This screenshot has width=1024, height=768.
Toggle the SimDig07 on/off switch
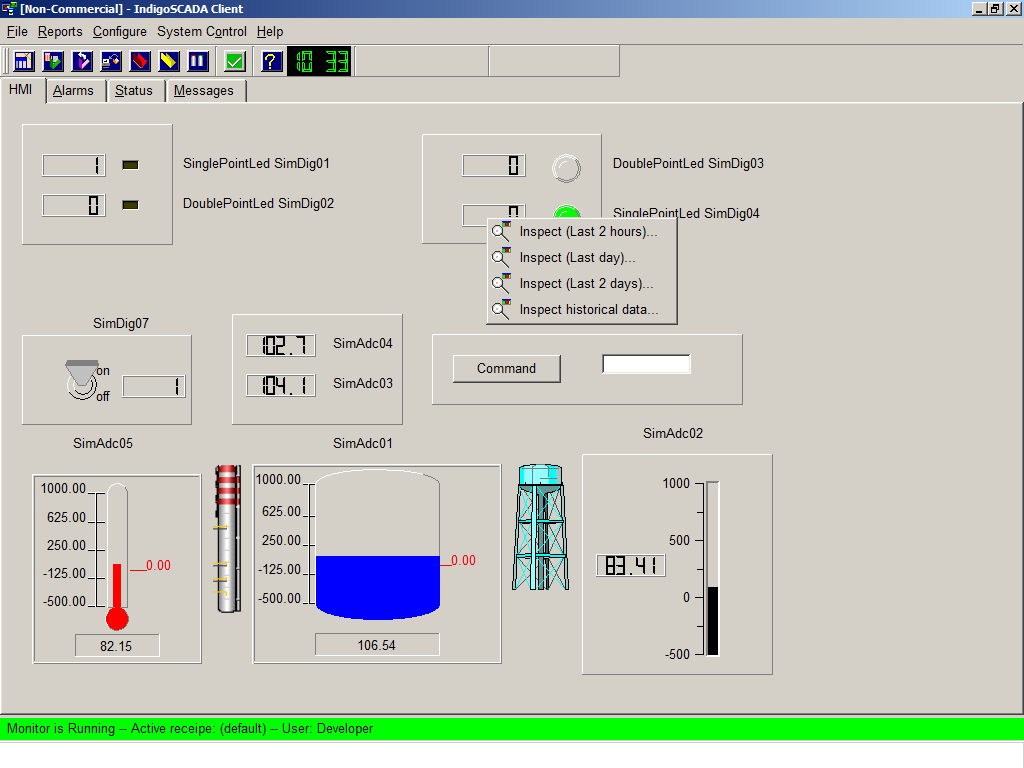click(81, 381)
